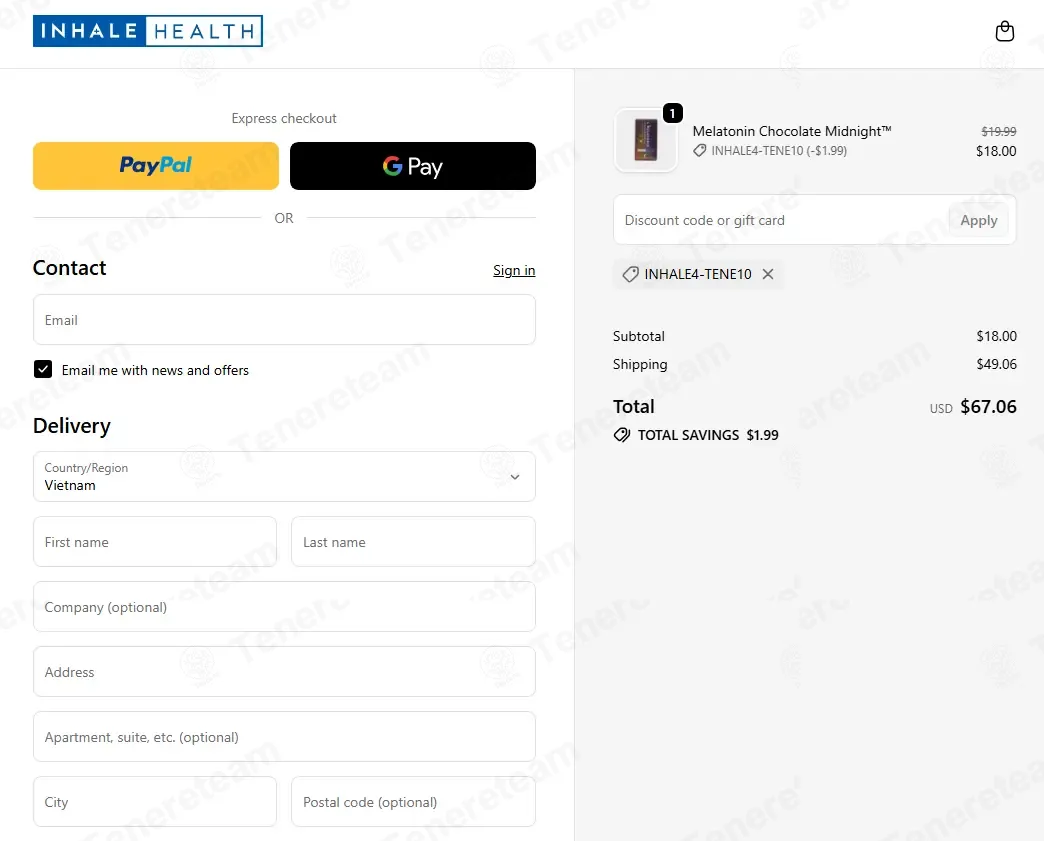The height and width of the screenshot is (841, 1044).
Task: Click the Shipping cost $49.06
Action: pos(996,364)
